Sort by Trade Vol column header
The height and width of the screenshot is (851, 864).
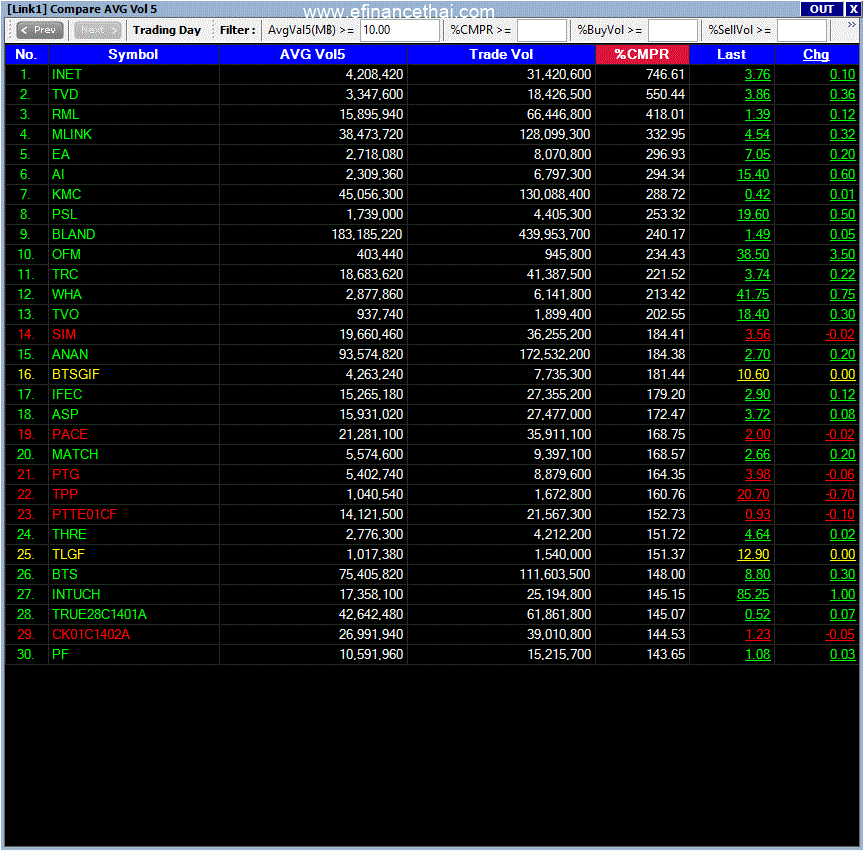tap(501, 55)
